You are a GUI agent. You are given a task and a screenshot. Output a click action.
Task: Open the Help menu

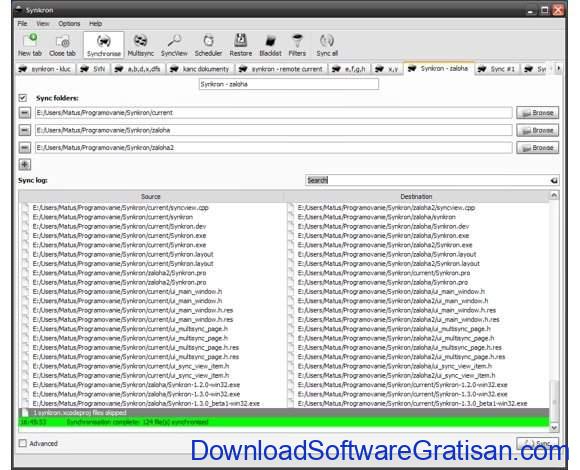[x=95, y=24]
